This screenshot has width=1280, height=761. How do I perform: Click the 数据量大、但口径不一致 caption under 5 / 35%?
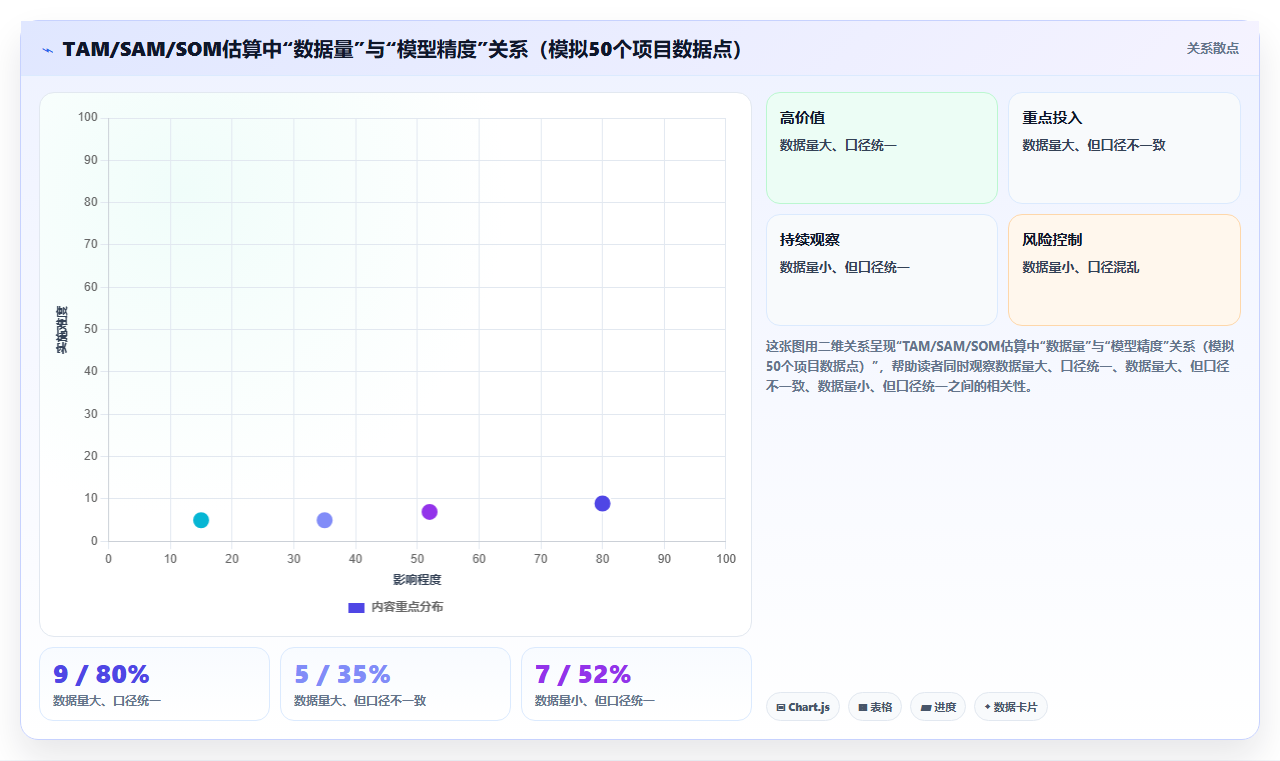[360, 701]
